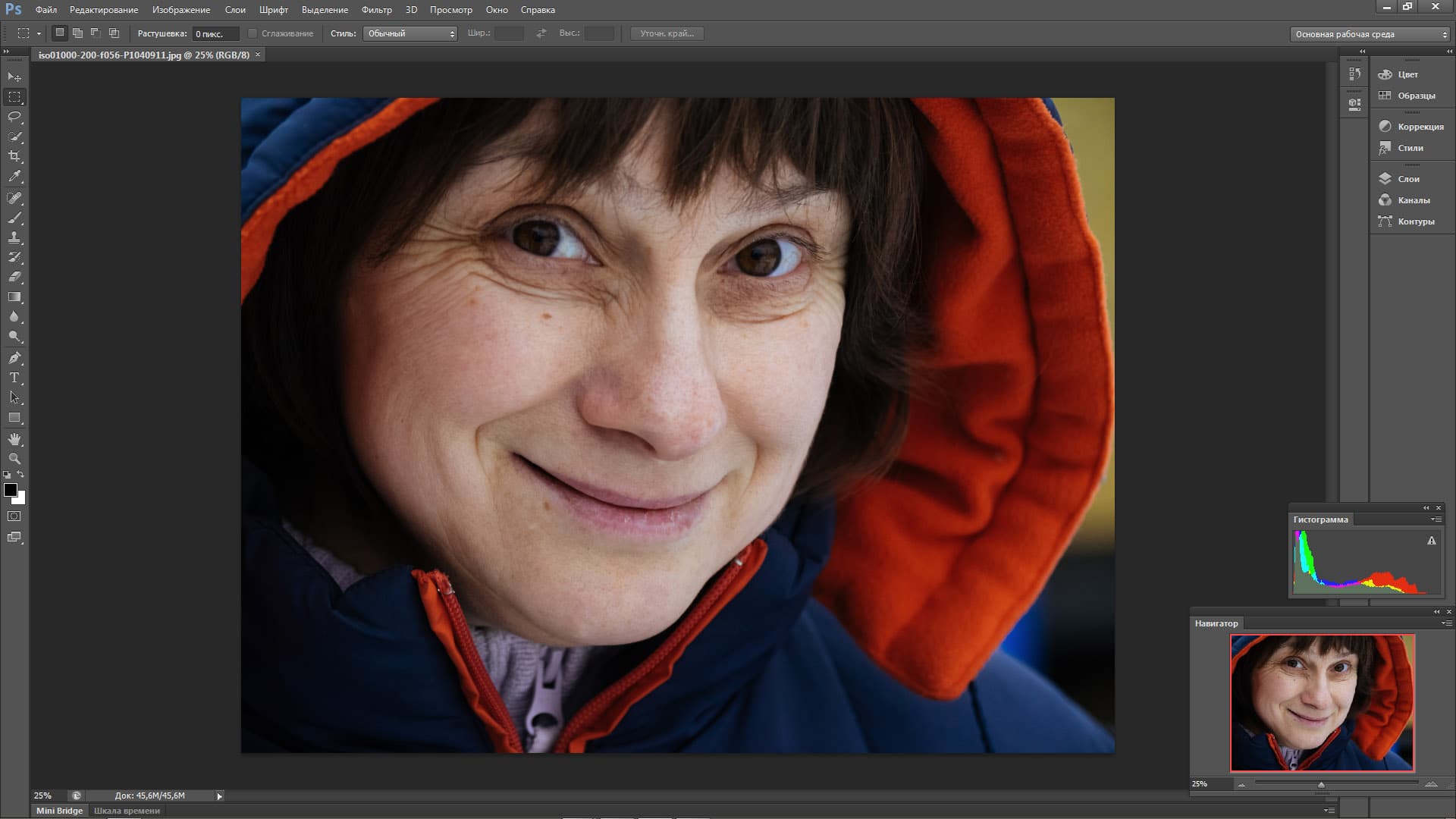Image resolution: width=1456 pixels, height=819 pixels.
Task: Open the Фильтр menu
Action: click(x=376, y=10)
